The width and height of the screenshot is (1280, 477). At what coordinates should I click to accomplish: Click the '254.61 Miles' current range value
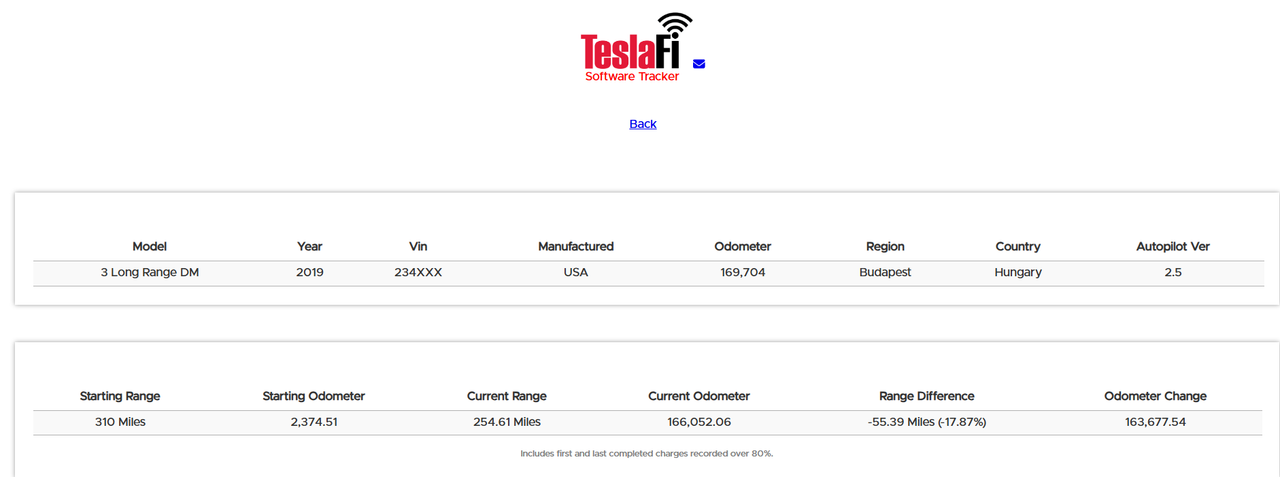click(x=507, y=422)
